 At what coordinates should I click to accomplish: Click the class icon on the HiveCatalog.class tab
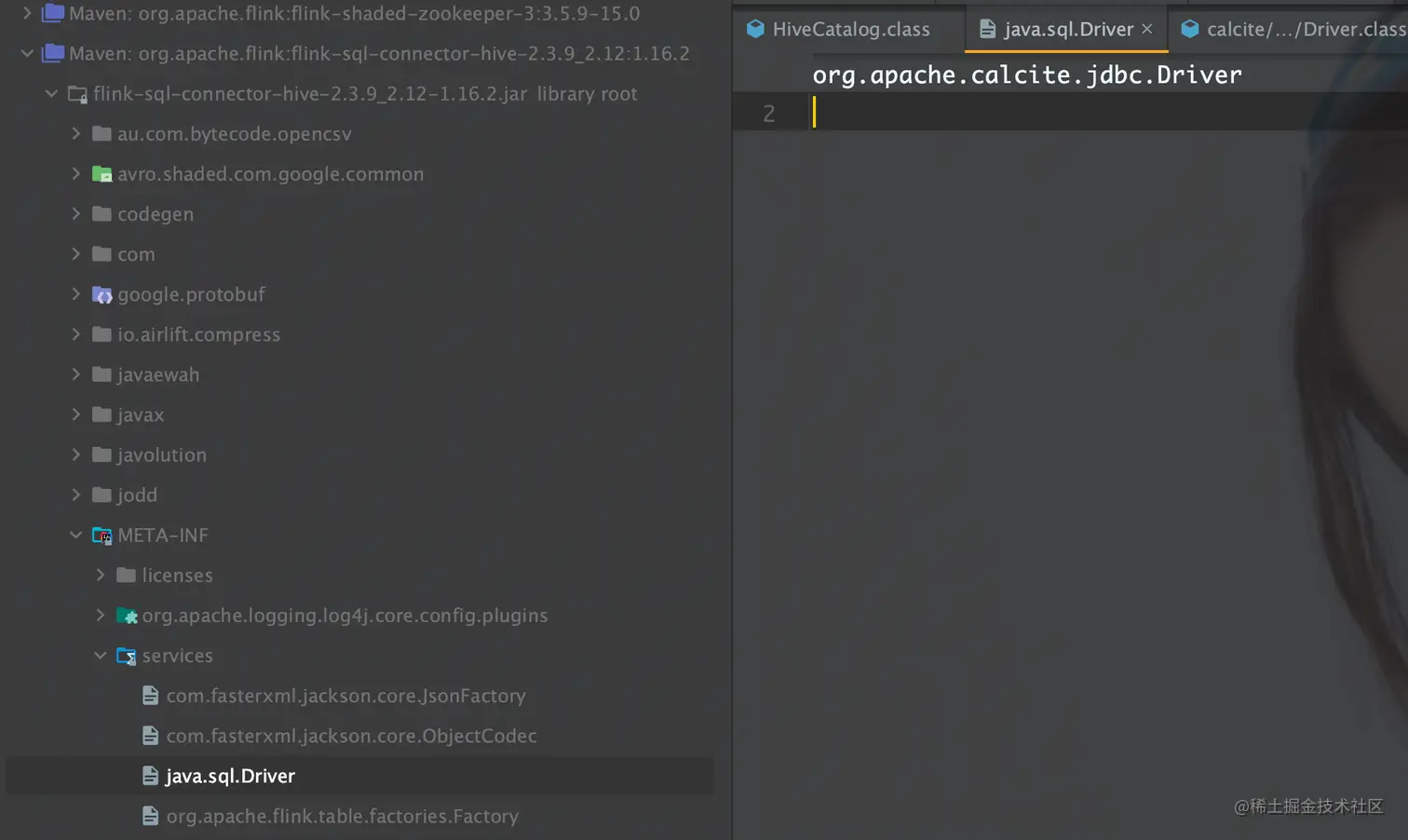[755, 29]
